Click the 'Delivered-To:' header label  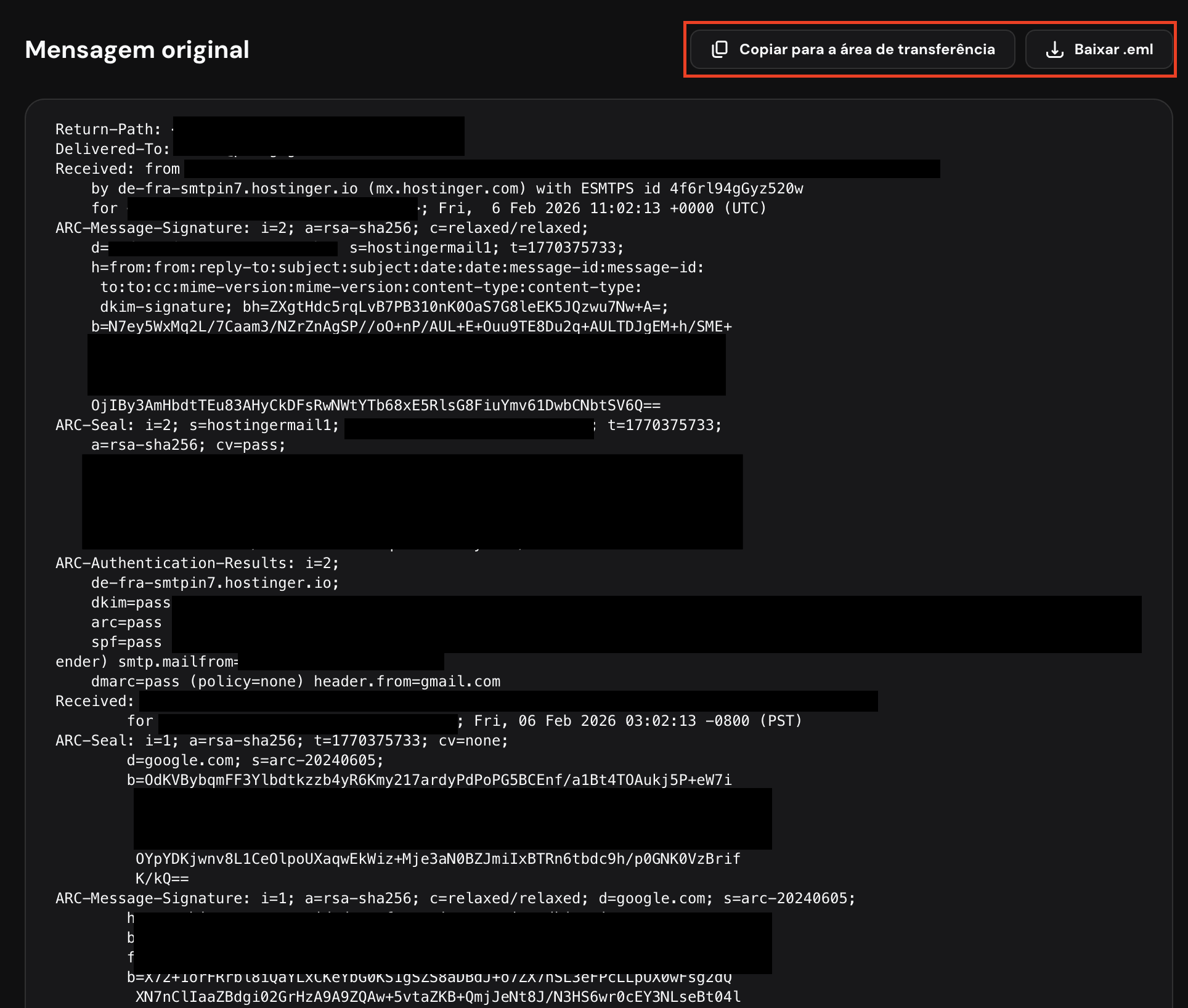(x=112, y=149)
